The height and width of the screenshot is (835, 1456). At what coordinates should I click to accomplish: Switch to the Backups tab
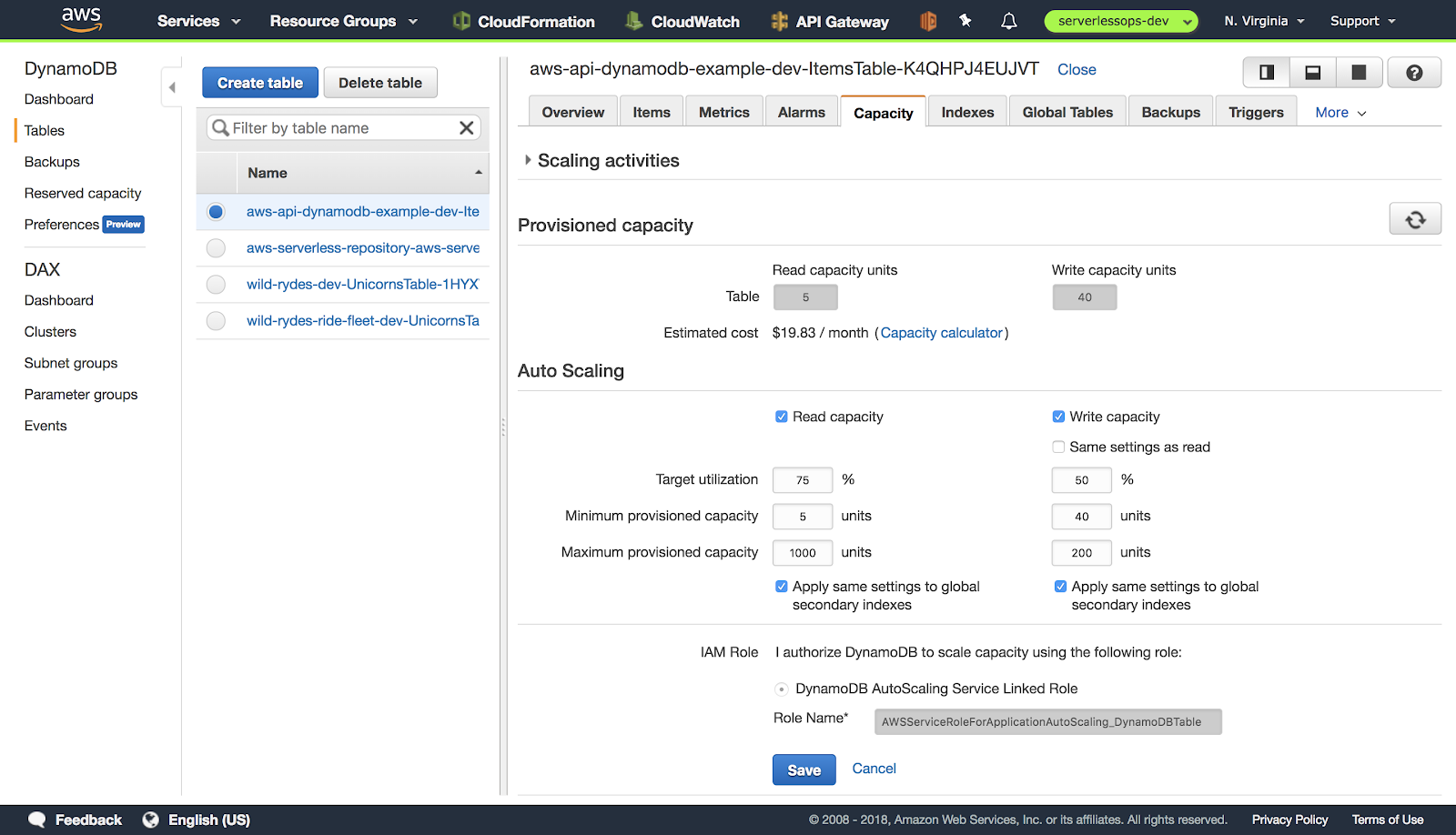point(1171,112)
